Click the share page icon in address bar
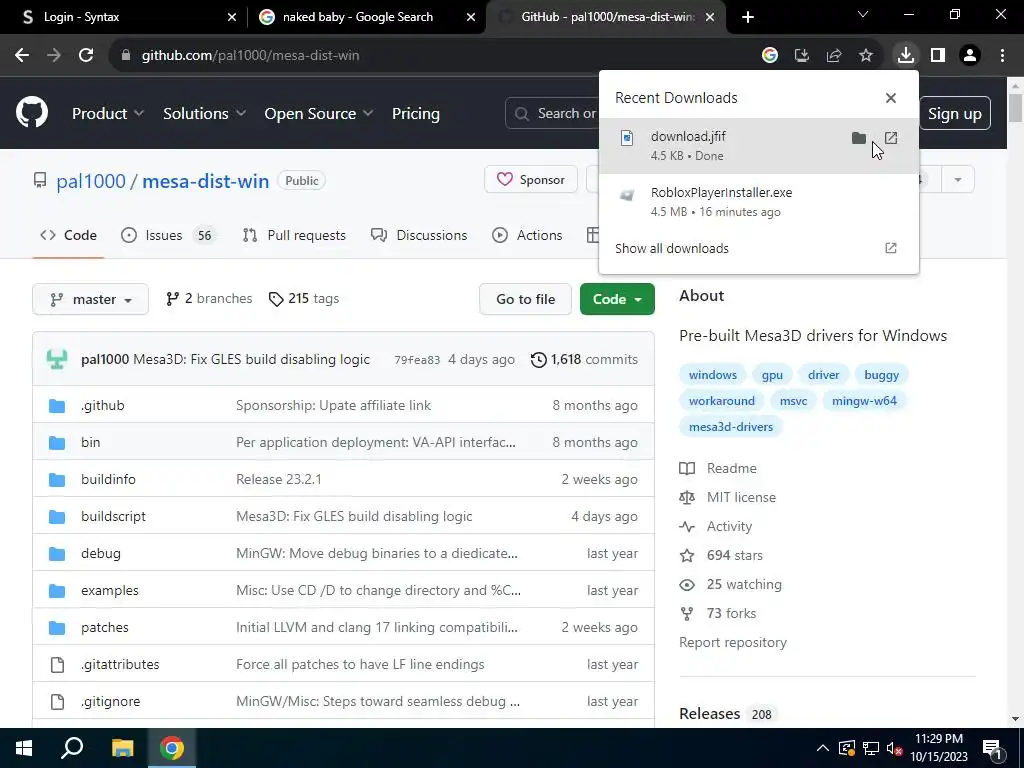The height and width of the screenshot is (768, 1024). (834, 56)
